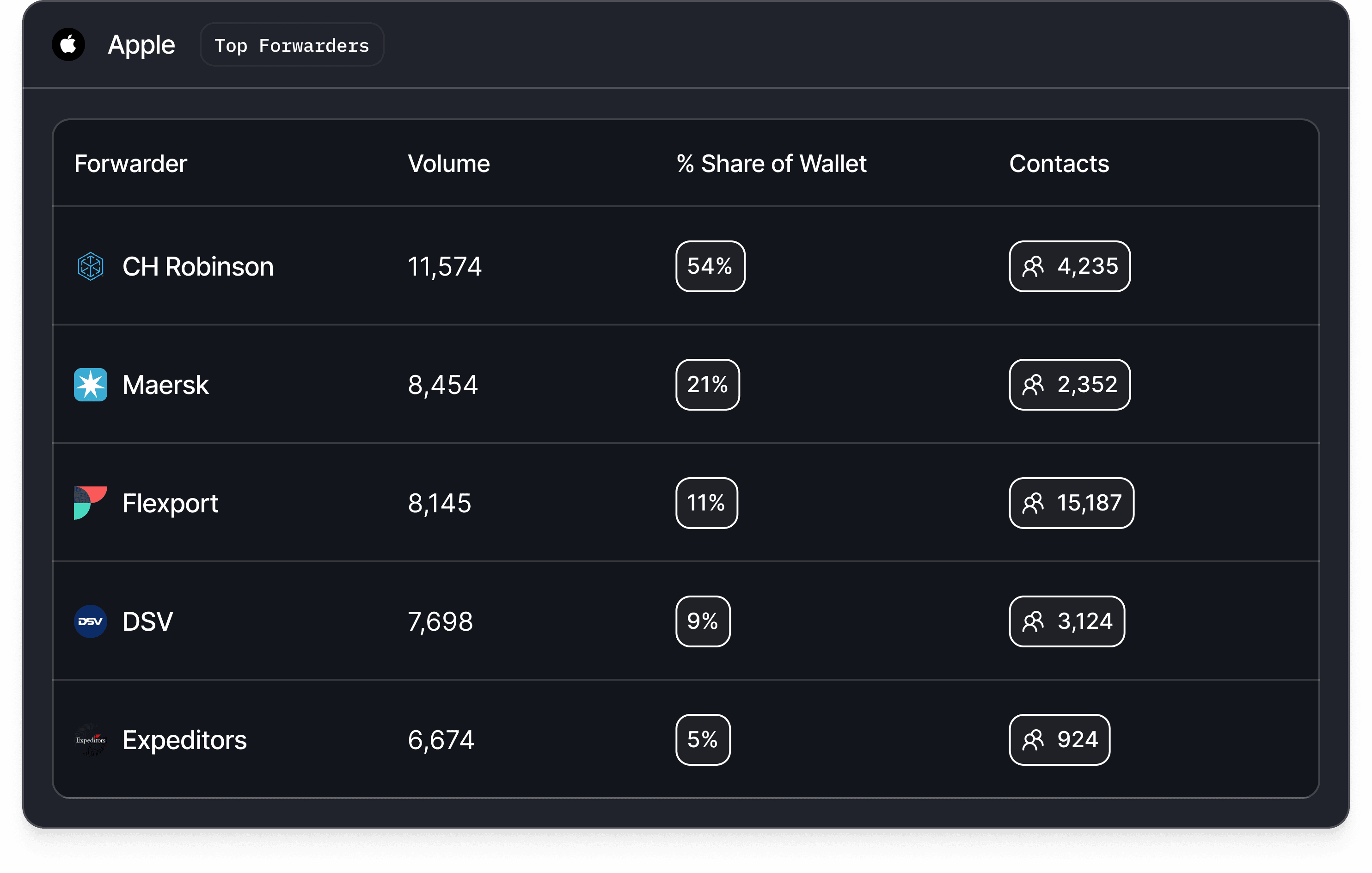Click the people icon beside 4,235
Image resolution: width=1372 pixels, height=873 pixels.
pos(1033,266)
